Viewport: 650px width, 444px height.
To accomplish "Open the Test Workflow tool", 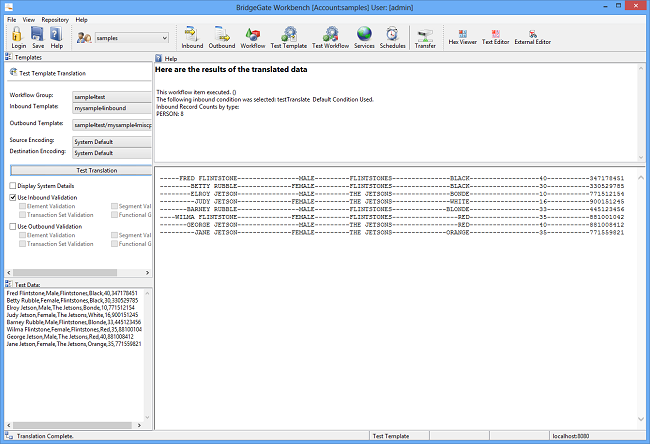I will (330, 34).
